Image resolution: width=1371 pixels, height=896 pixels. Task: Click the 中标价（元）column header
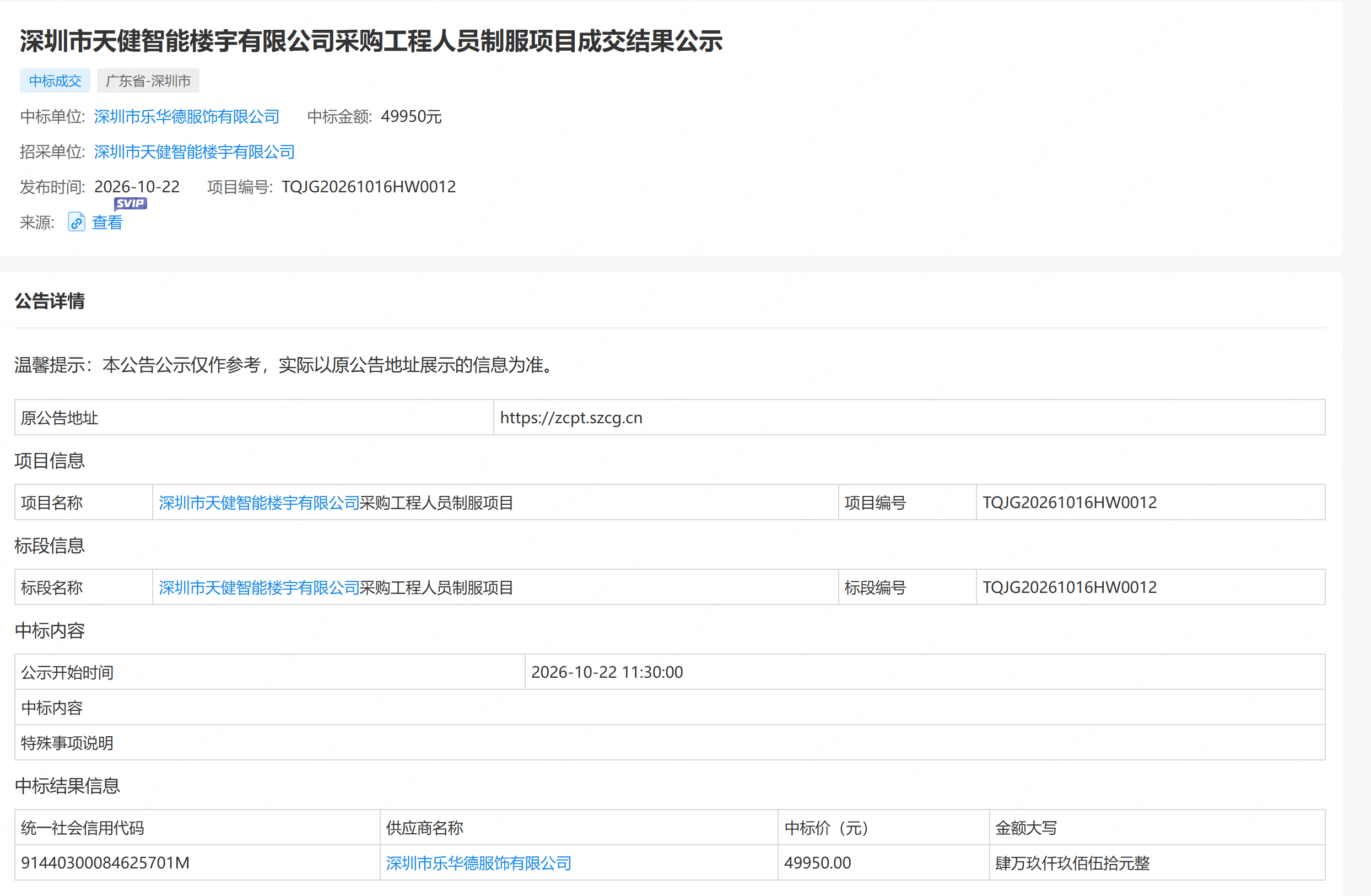click(x=884, y=828)
